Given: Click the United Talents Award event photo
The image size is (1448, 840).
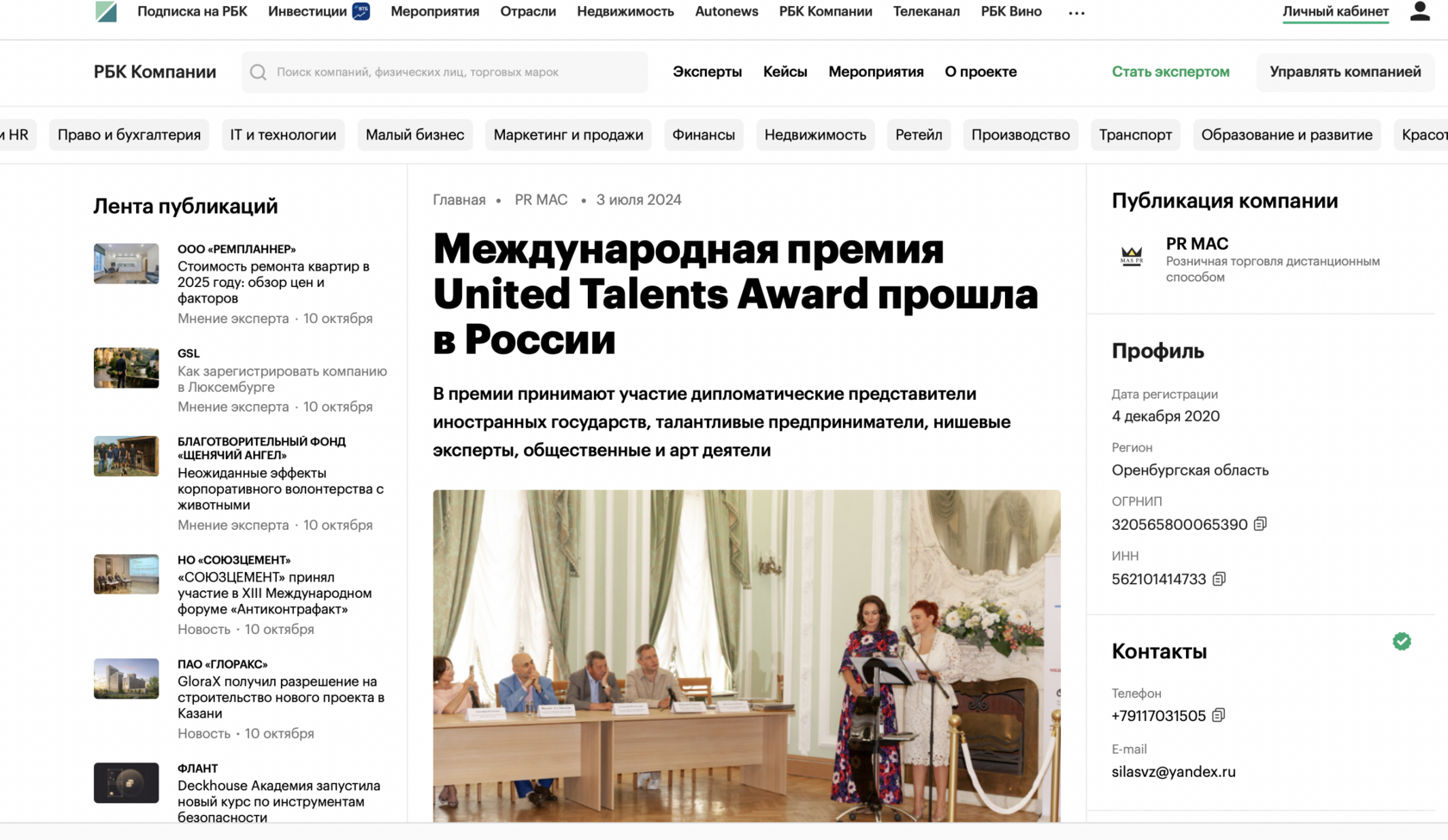Looking at the screenshot, I should click(x=746, y=656).
